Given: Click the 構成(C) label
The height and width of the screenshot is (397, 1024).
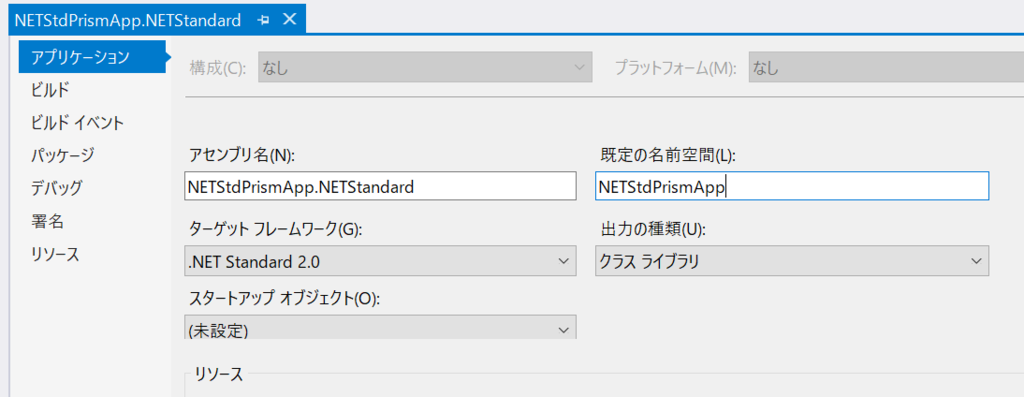Looking at the screenshot, I should (x=217, y=68).
